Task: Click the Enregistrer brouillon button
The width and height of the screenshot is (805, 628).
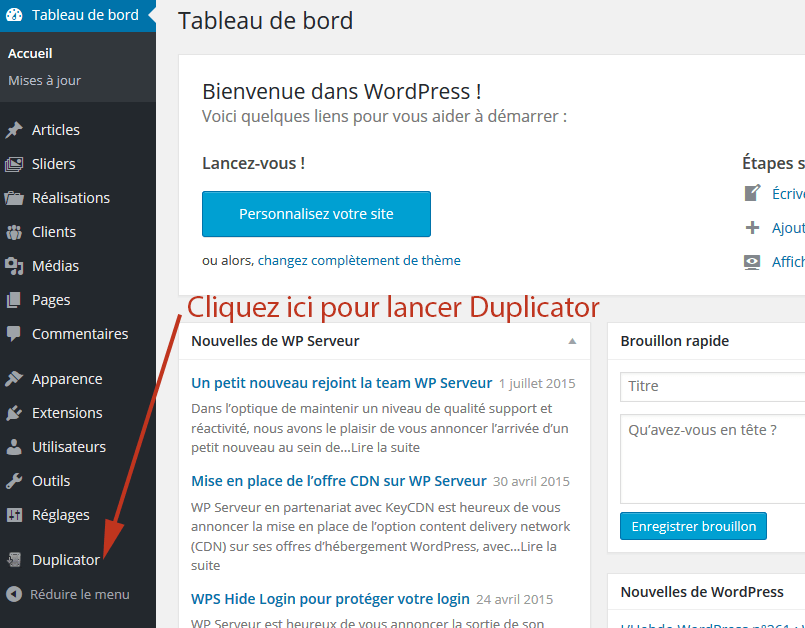Action: click(x=694, y=526)
